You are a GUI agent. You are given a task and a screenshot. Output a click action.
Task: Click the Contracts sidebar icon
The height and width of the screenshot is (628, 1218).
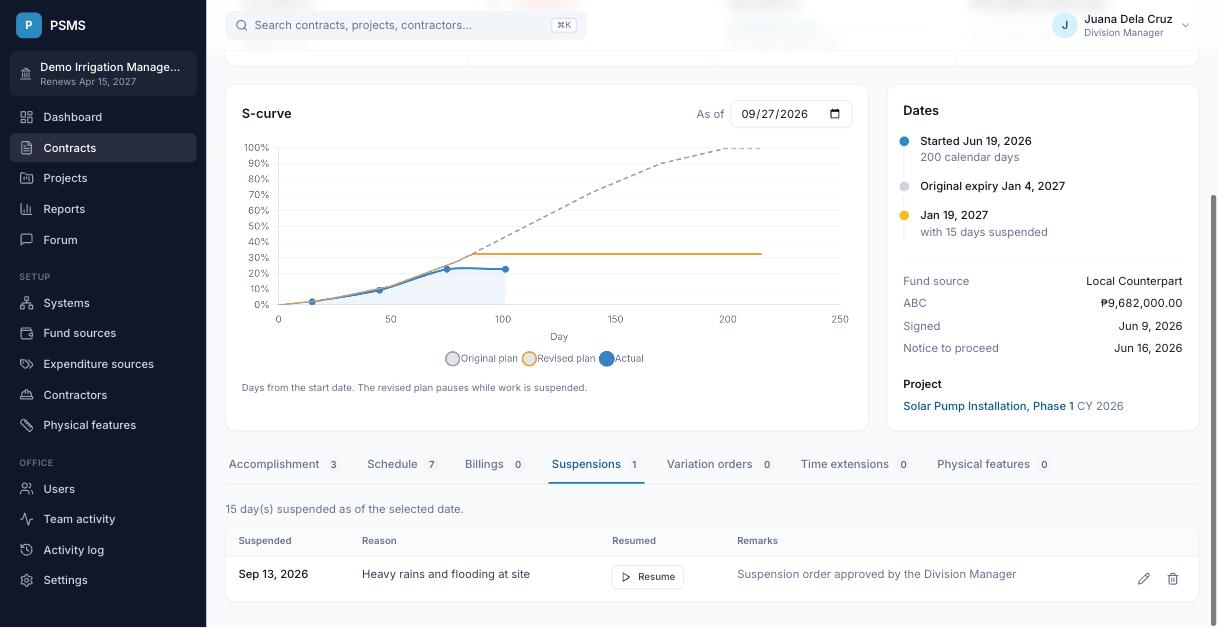(27, 148)
